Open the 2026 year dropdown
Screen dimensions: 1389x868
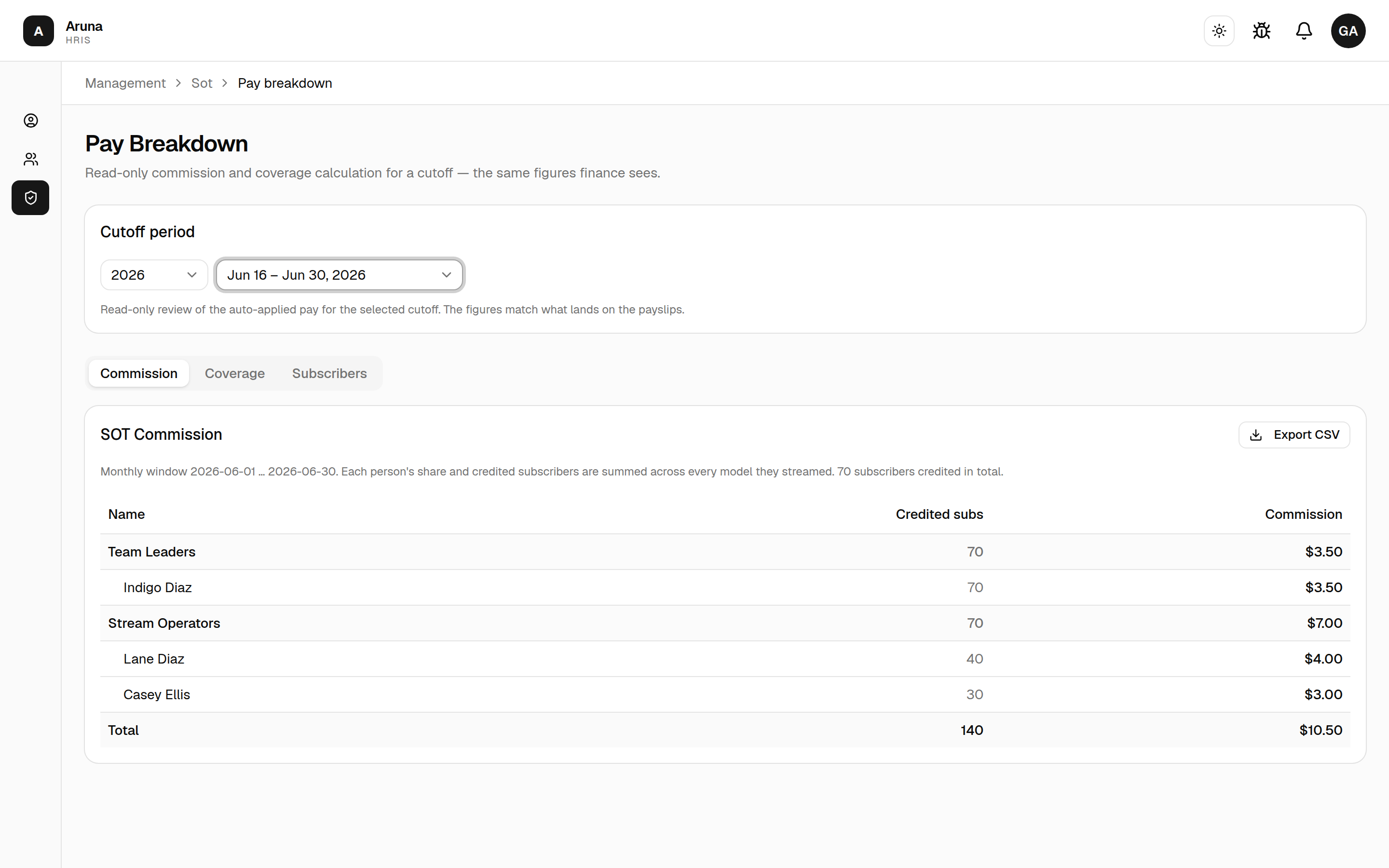click(x=154, y=275)
